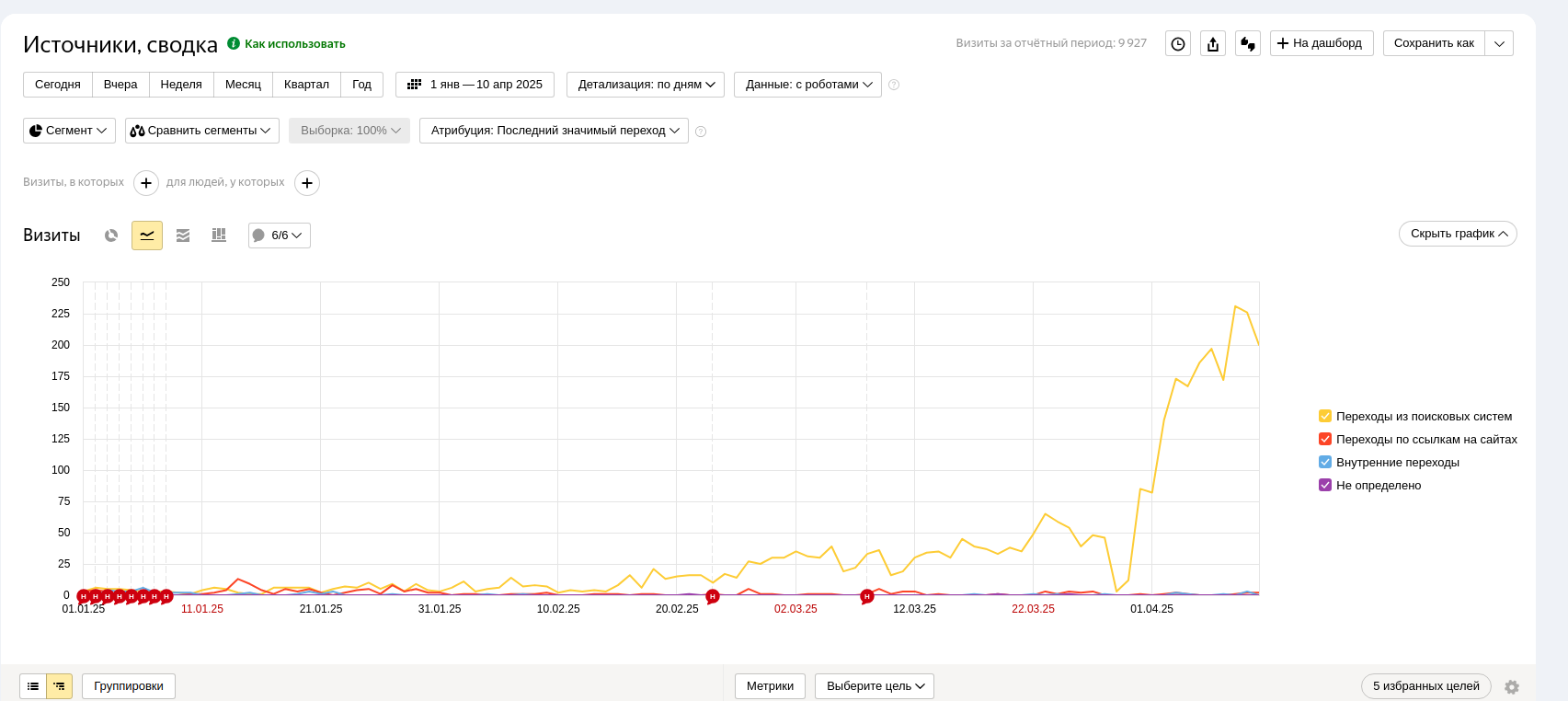Uncheck 'Переходы из поисковых систем' series
Viewport: 1568px width, 701px height.
click(1325, 417)
